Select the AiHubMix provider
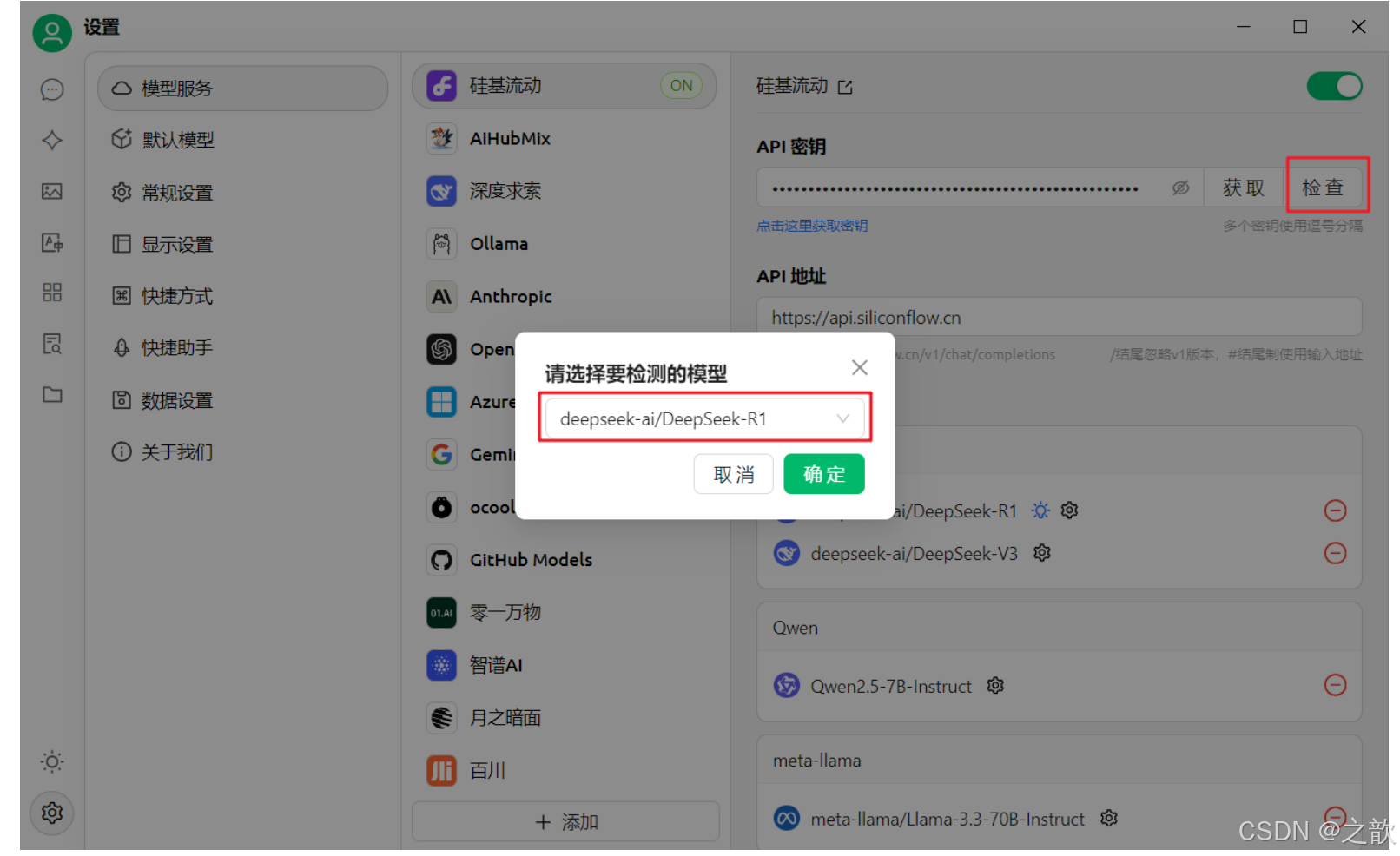The image size is (1400, 856). pyautogui.click(x=565, y=138)
